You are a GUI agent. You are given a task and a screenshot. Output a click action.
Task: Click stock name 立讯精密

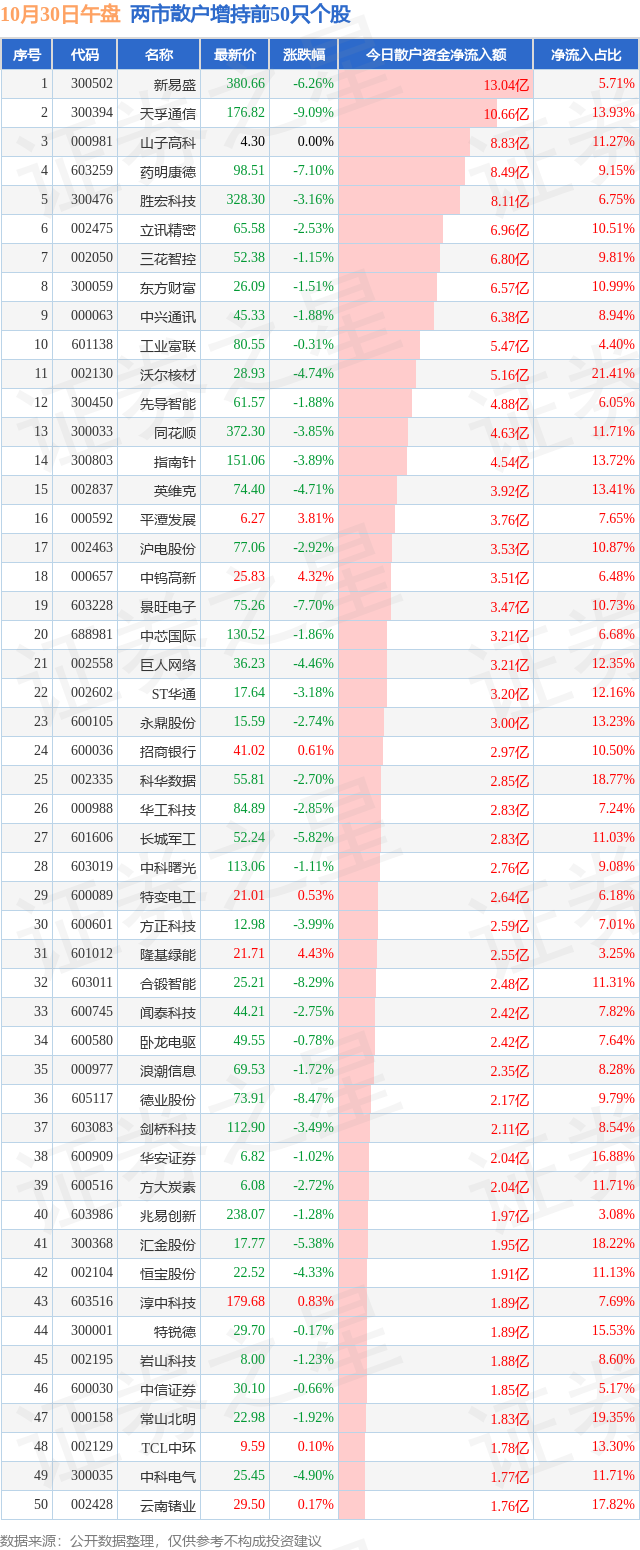pyautogui.click(x=168, y=230)
